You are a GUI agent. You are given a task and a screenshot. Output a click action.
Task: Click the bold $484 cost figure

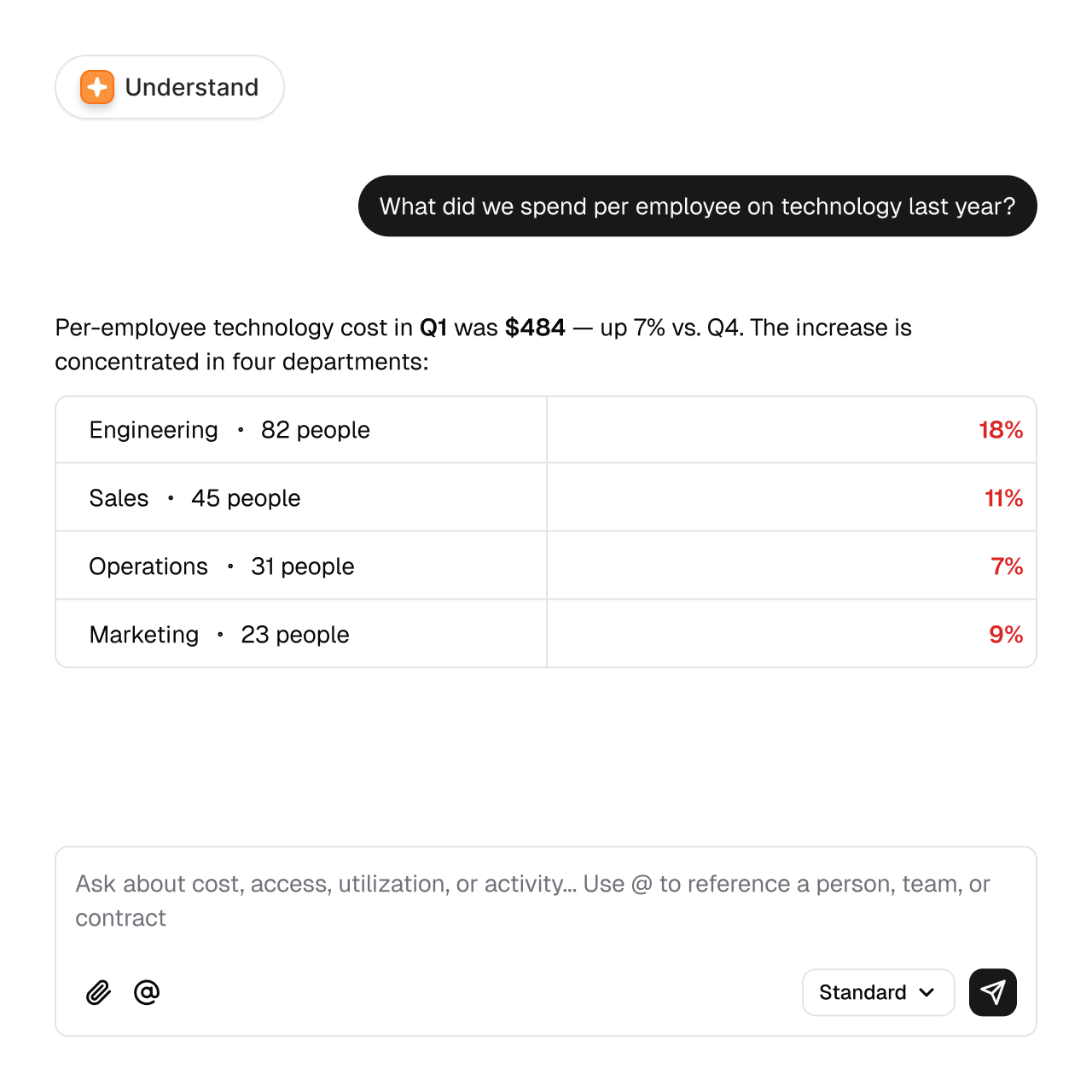tap(535, 328)
